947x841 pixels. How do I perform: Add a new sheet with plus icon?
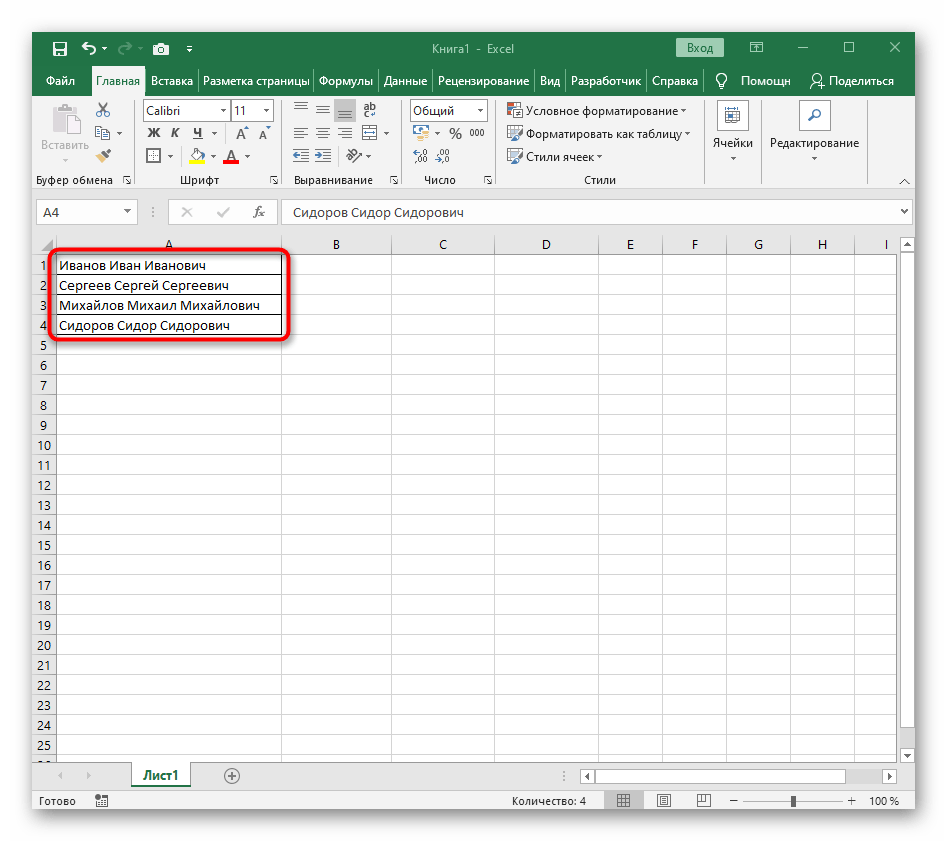tap(232, 775)
